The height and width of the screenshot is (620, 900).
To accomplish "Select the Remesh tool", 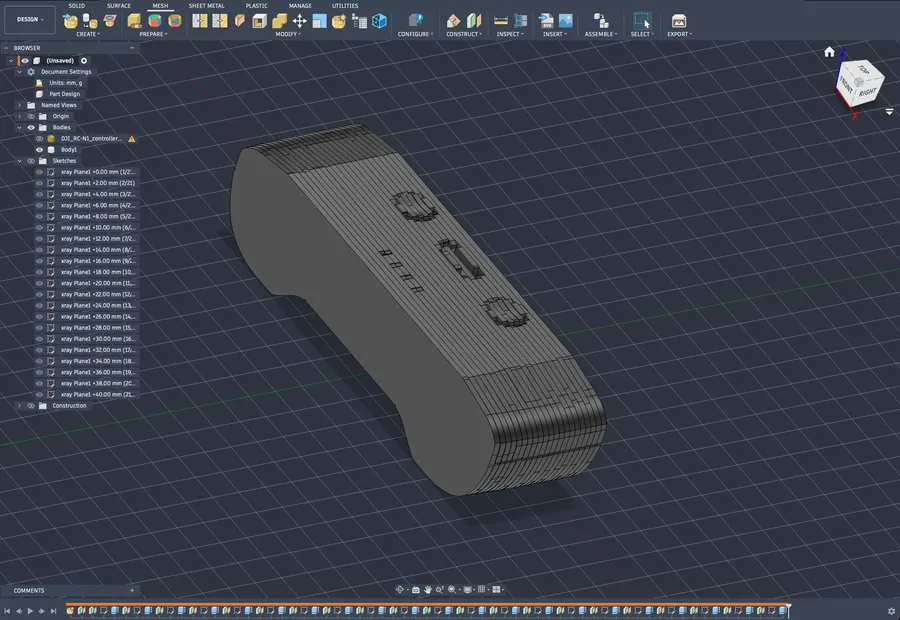I will (199, 21).
